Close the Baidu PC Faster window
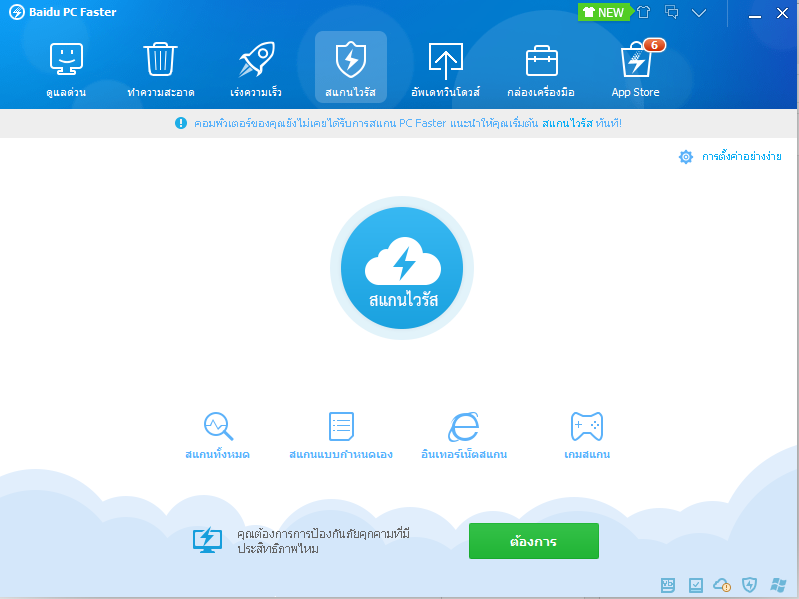The width and height of the screenshot is (799, 599). pyautogui.click(x=782, y=13)
